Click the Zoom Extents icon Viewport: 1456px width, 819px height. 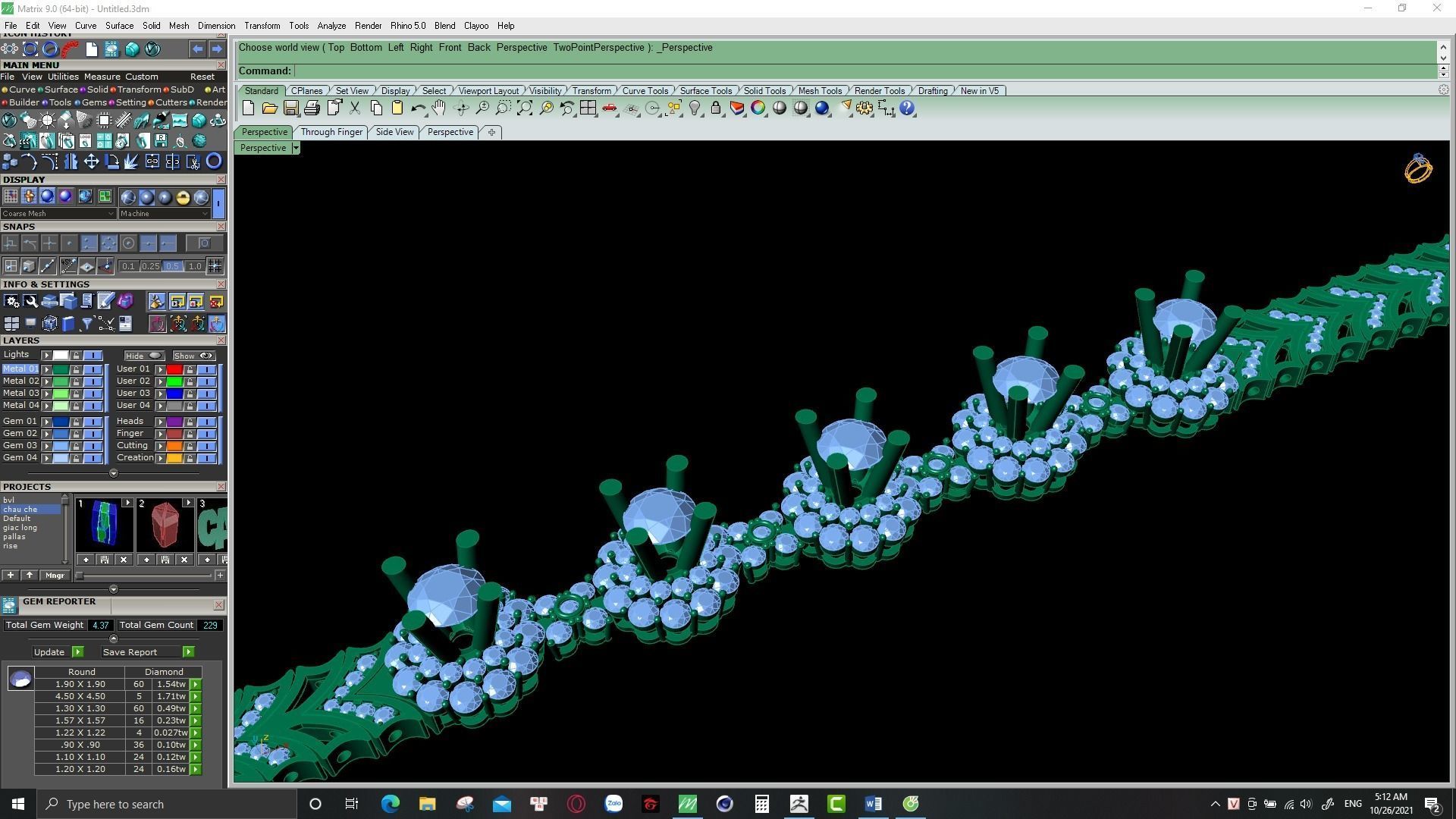click(x=525, y=108)
